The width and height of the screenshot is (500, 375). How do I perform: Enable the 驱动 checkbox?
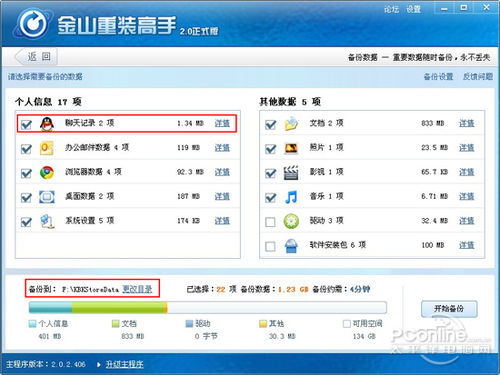point(270,222)
